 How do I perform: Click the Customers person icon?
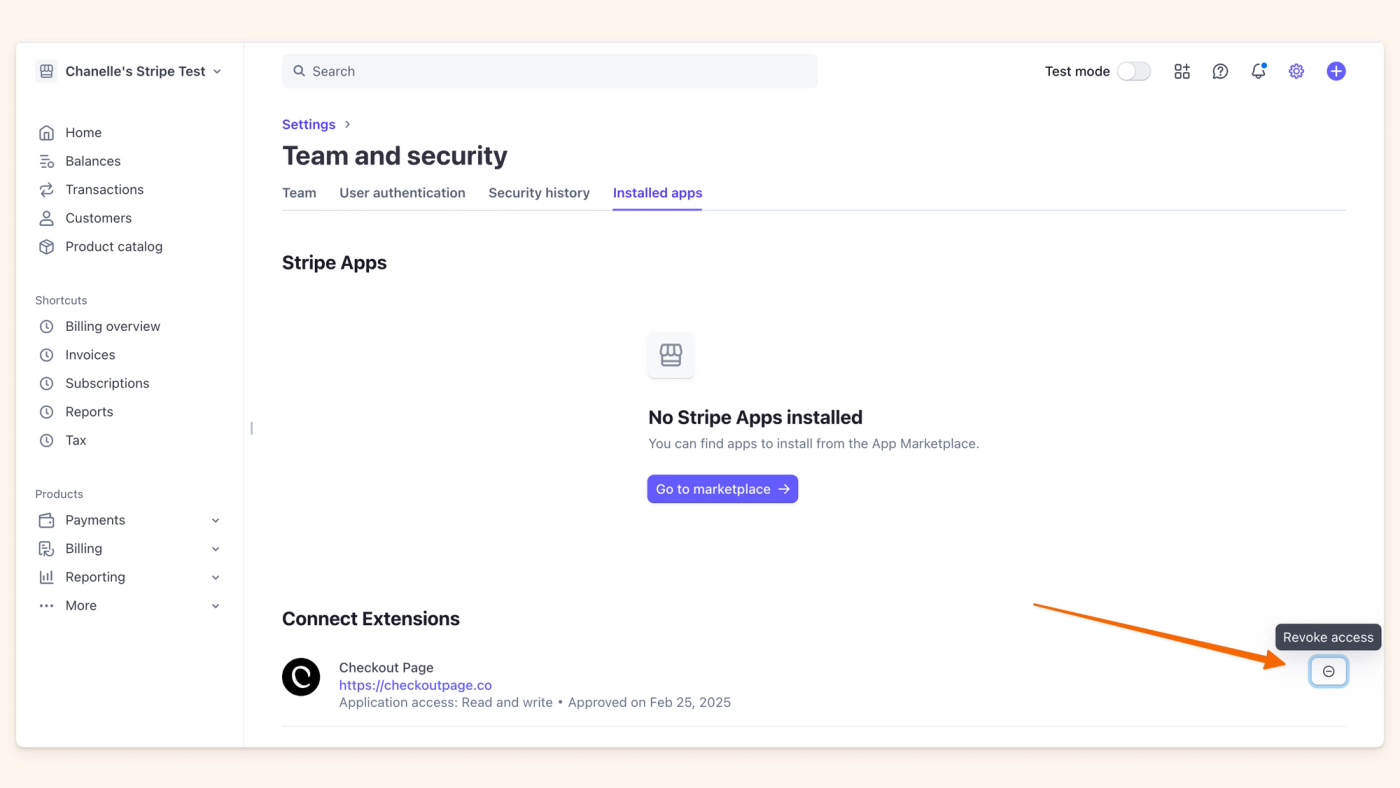(46, 218)
